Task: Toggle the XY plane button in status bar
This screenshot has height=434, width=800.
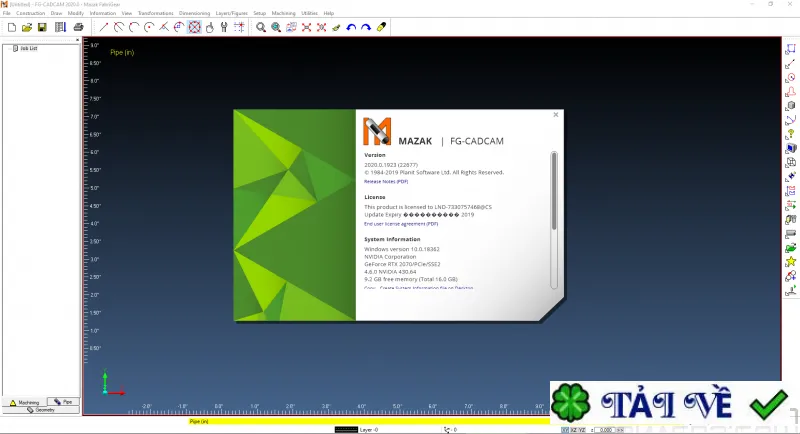Action: point(565,430)
